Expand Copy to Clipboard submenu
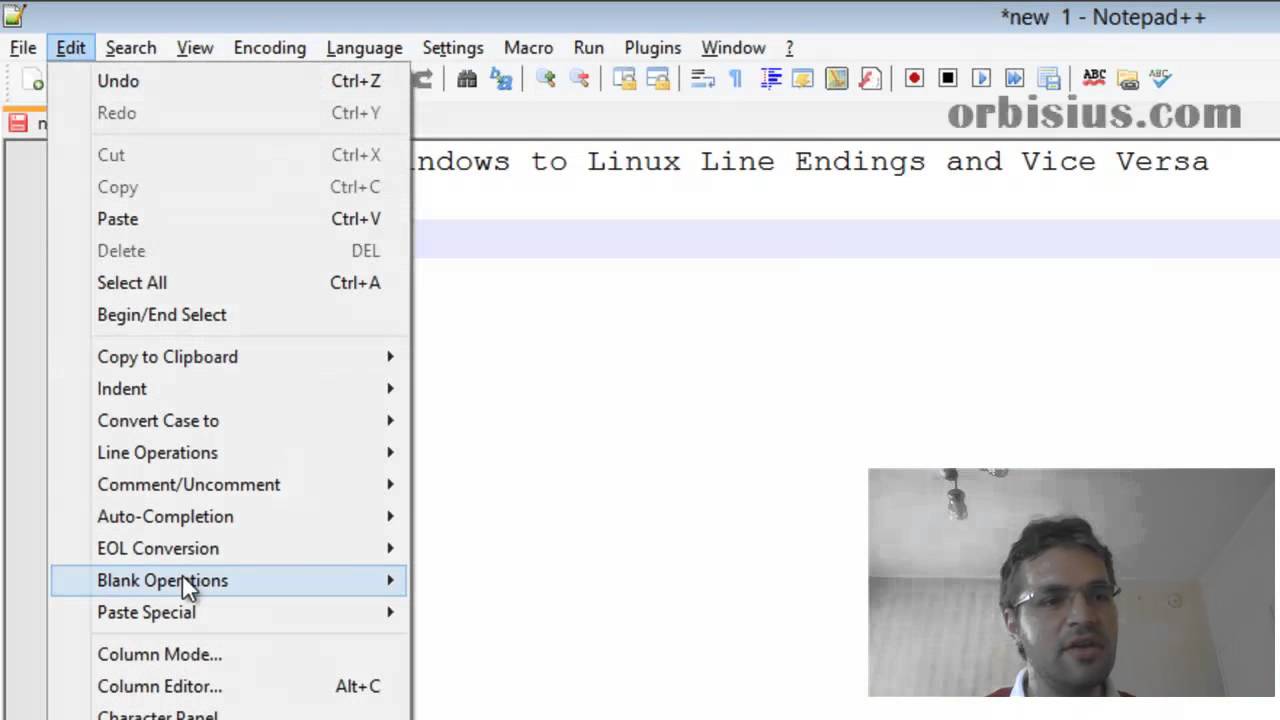Viewport: 1280px width, 720px height. coord(229,357)
